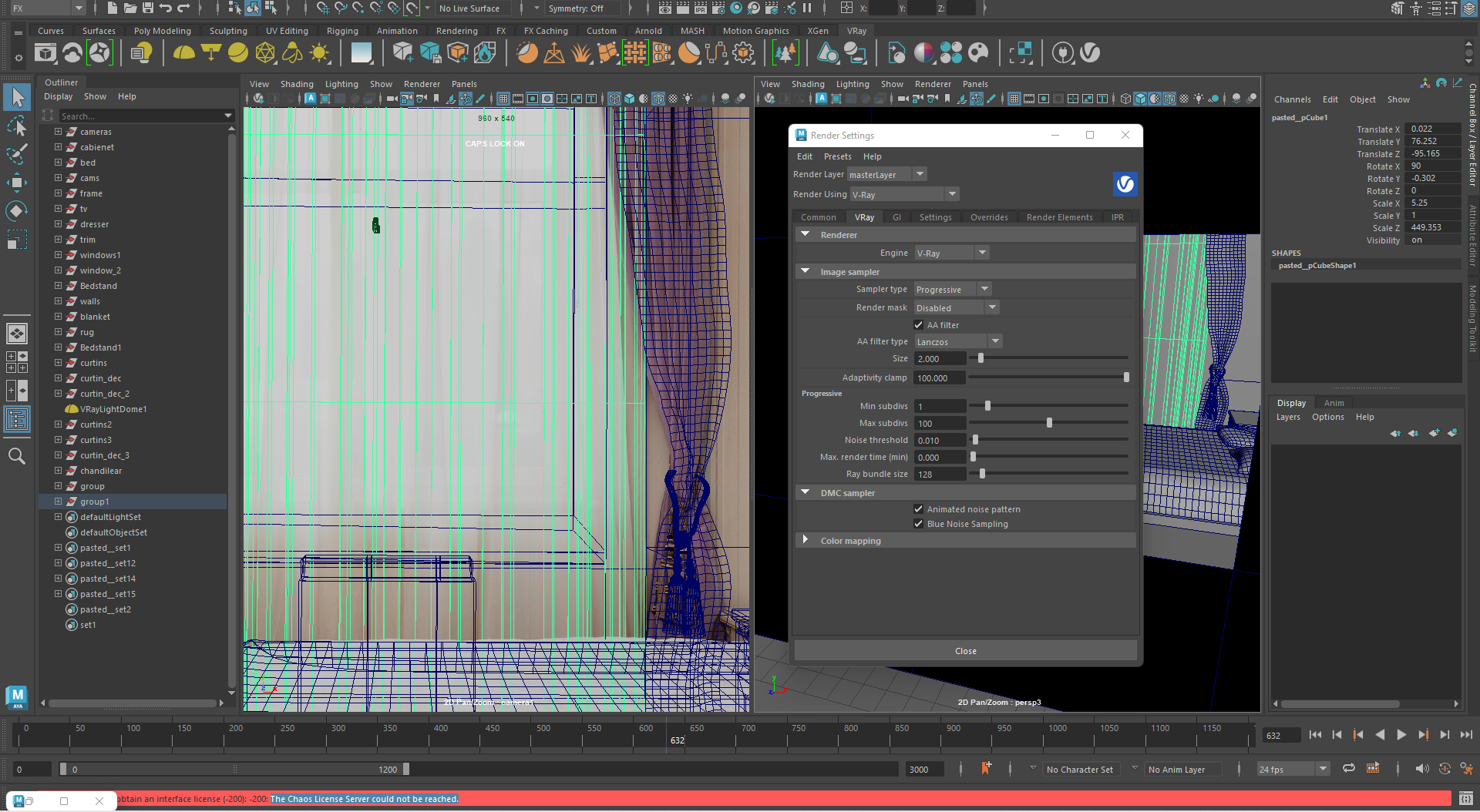Activate the Scale tool in toolbox

(17, 240)
